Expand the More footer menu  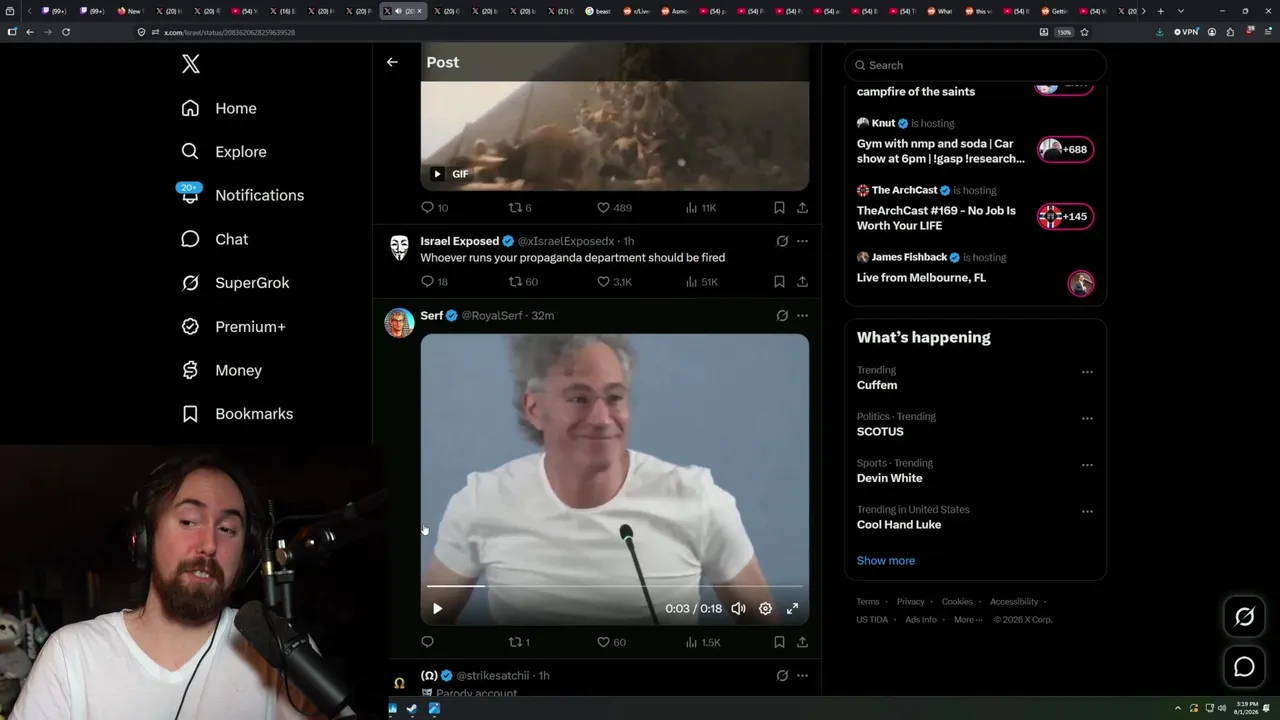[x=967, y=620]
